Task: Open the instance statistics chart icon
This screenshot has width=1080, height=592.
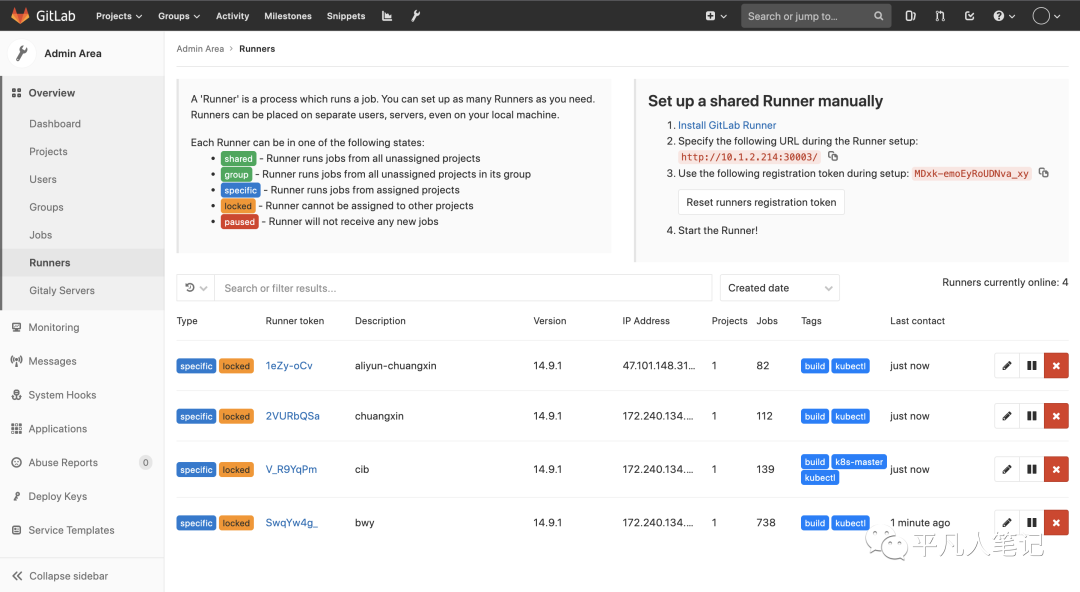Action: pos(387,16)
